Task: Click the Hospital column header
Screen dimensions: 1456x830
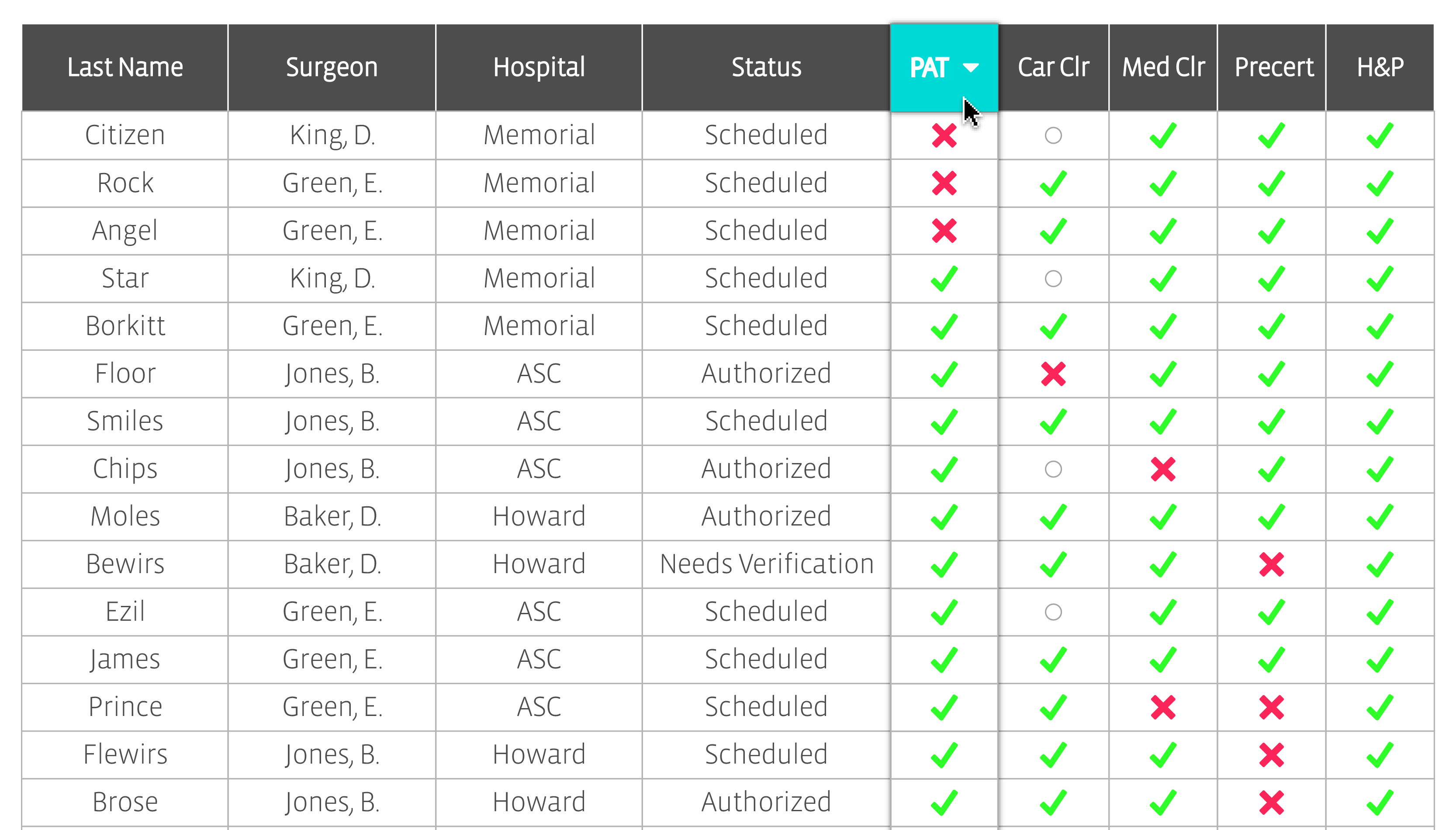Action: 539,67
